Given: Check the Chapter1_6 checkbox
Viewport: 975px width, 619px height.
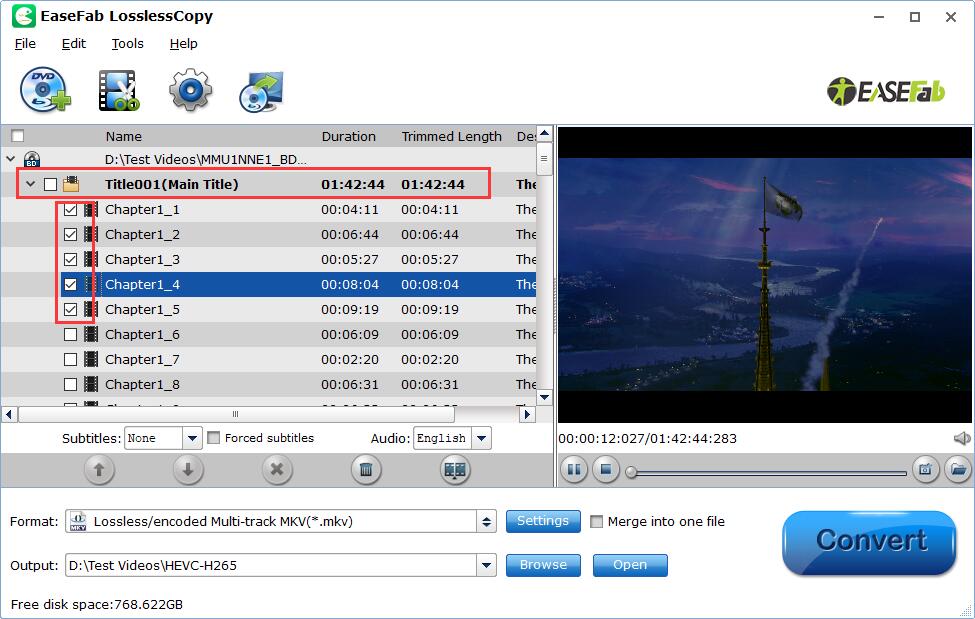Looking at the screenshot, I should [70, 335].
